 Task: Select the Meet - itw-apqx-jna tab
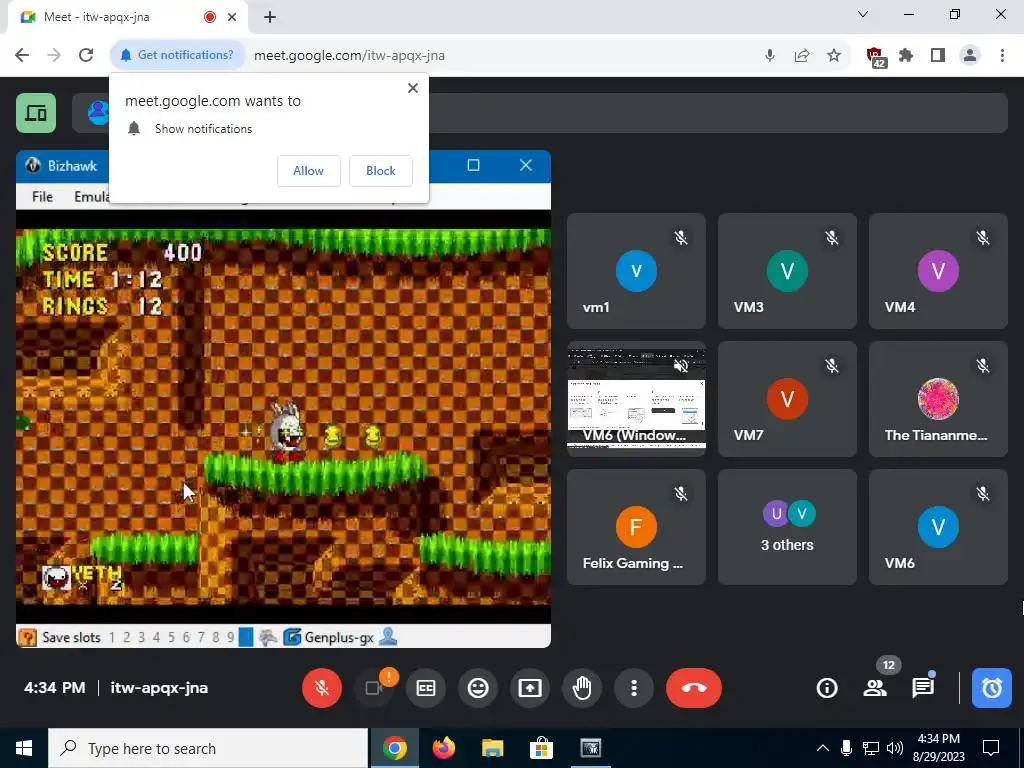(127, 17)
